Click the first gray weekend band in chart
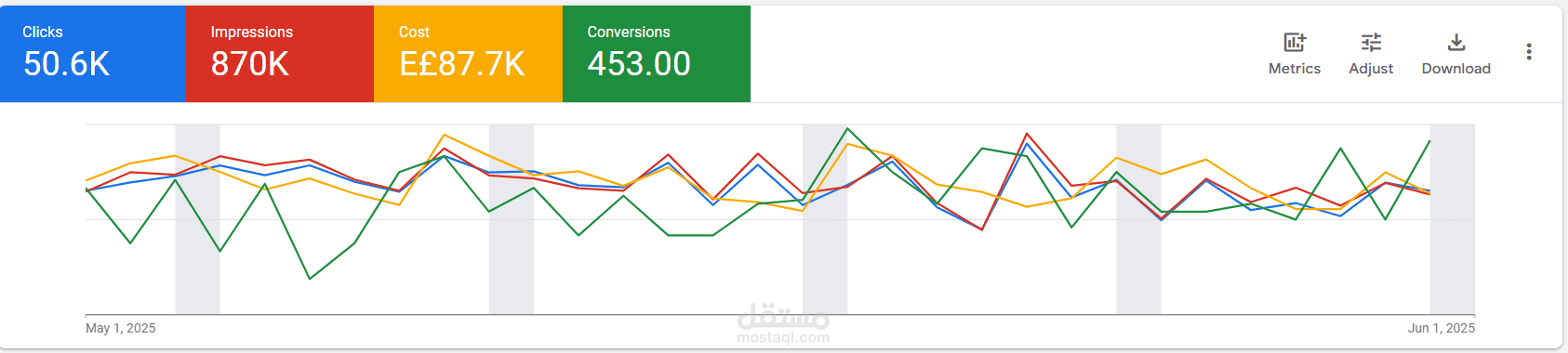The width and height of the screenshot is (1568, 353). point(197,219)
